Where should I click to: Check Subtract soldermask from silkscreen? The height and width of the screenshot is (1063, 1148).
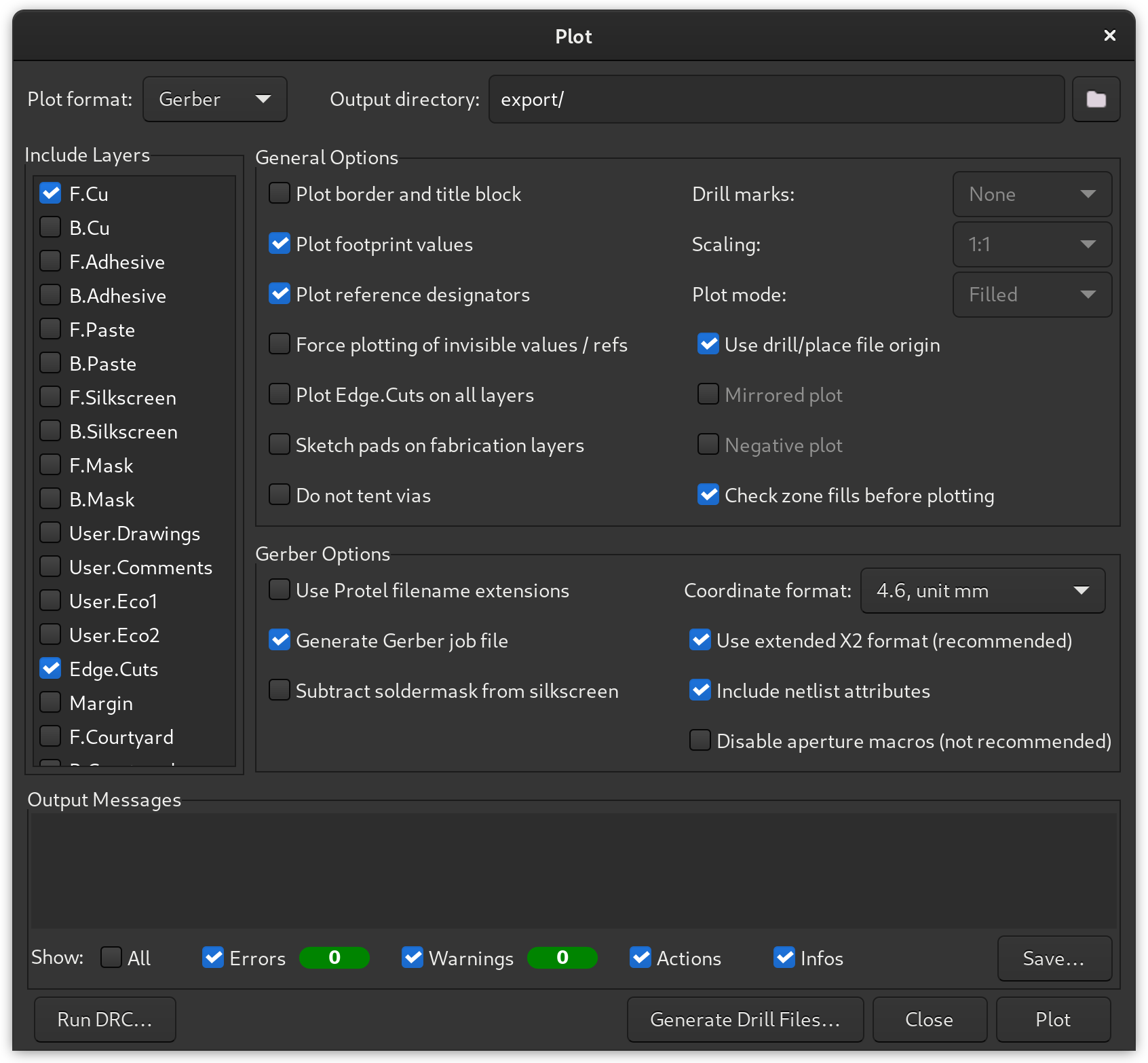click(x=280, y=690)
